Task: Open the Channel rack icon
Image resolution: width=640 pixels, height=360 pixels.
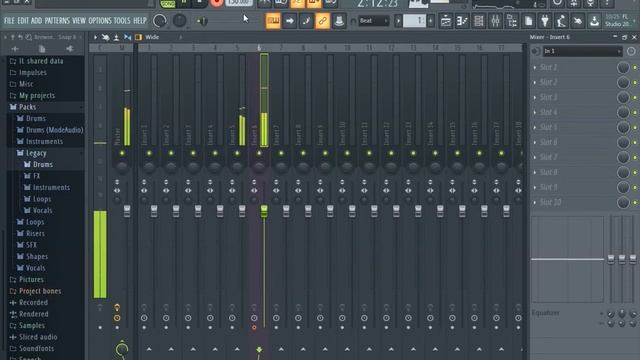Action: tap(479, 21)
